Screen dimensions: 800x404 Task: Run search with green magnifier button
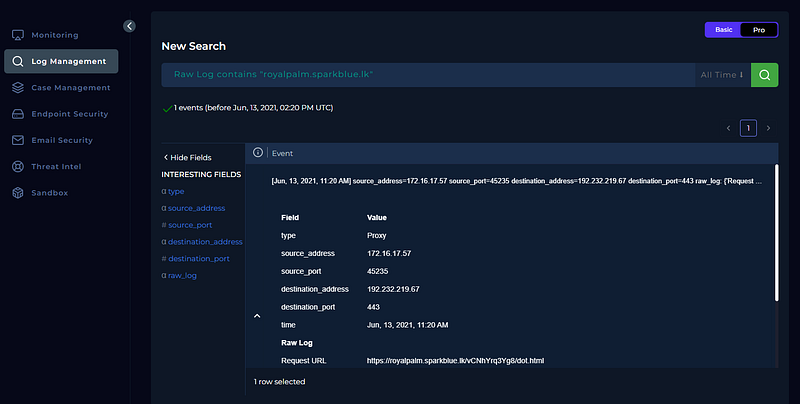(764, 75)
